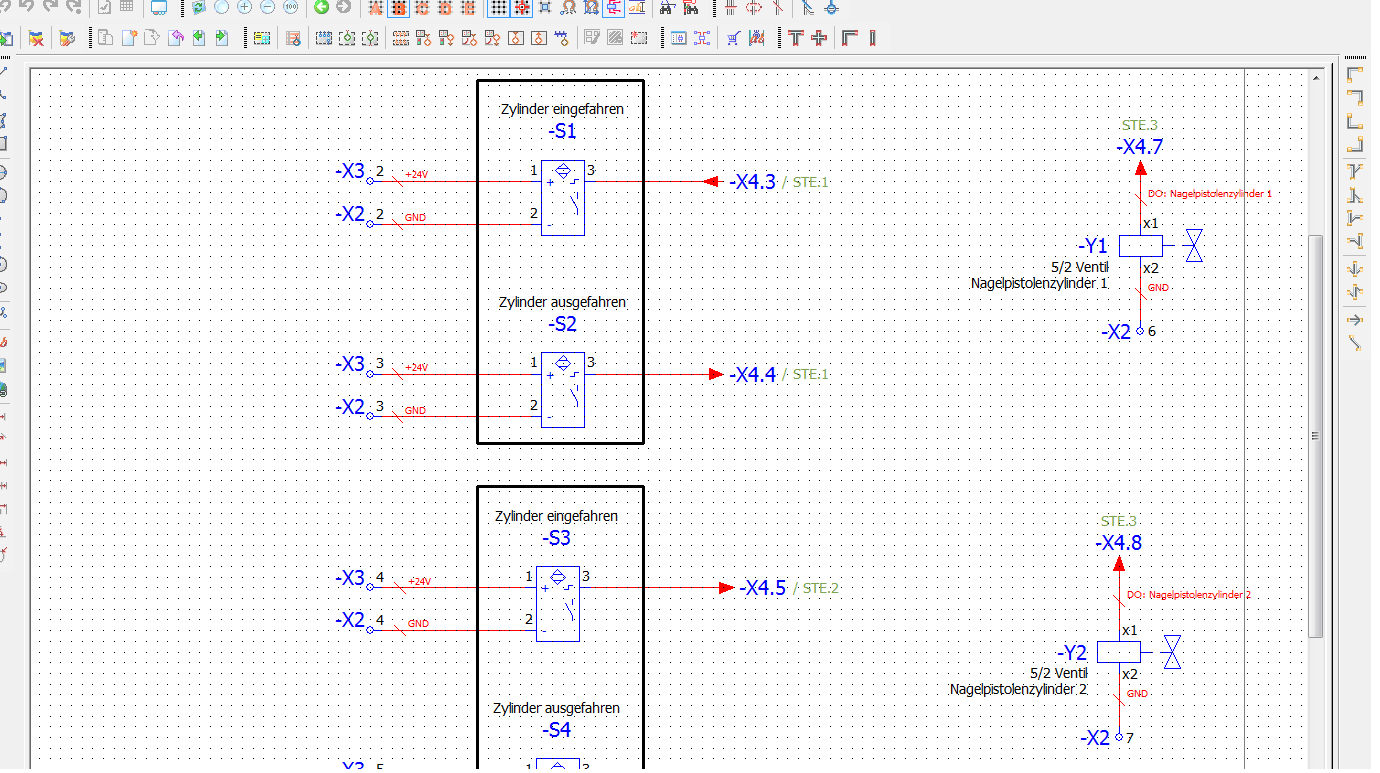Click cross-reference -X4.5
Screen dimensions: 1380x773
point(763,588)
